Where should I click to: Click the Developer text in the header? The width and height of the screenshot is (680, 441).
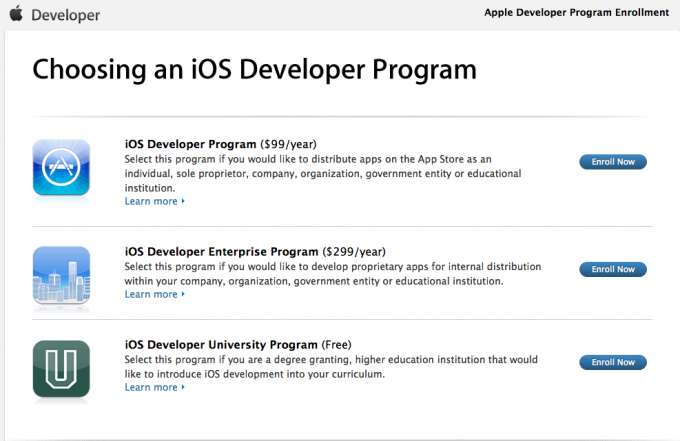click(65, 15)
